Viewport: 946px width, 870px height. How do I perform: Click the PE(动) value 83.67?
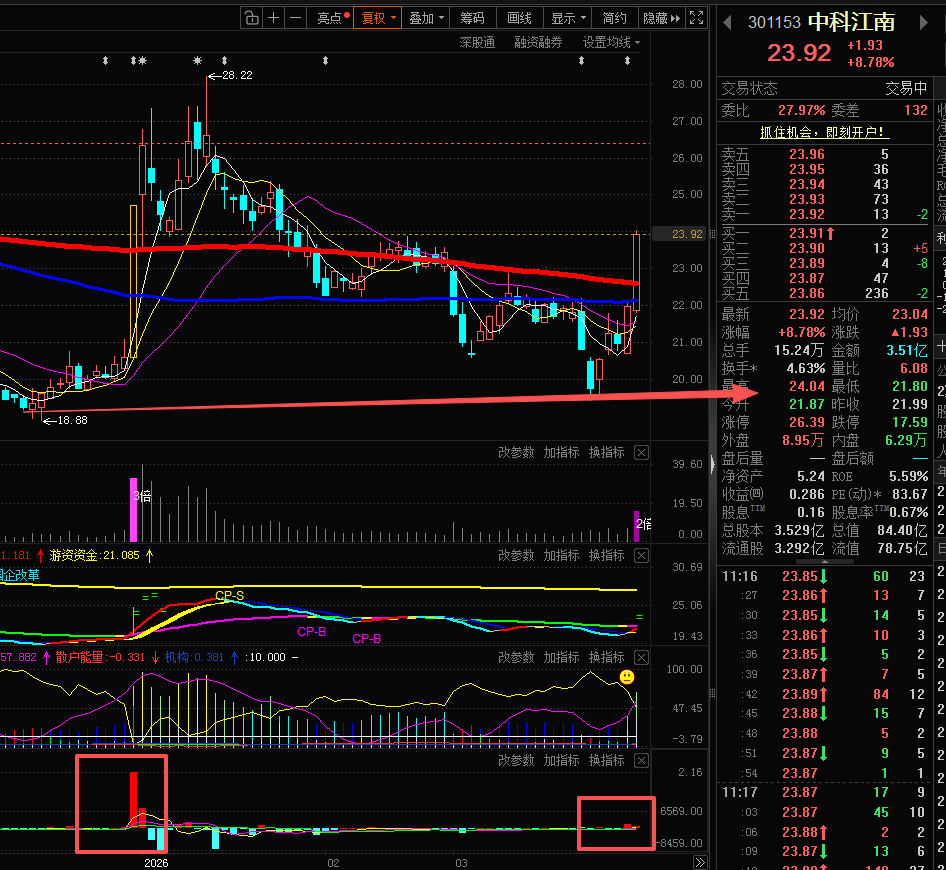pyautogui.click(x=910, y=494)
